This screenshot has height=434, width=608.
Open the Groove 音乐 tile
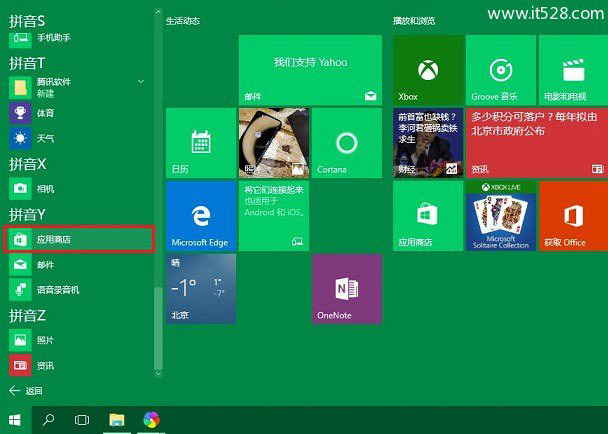[x=501, y=70]
